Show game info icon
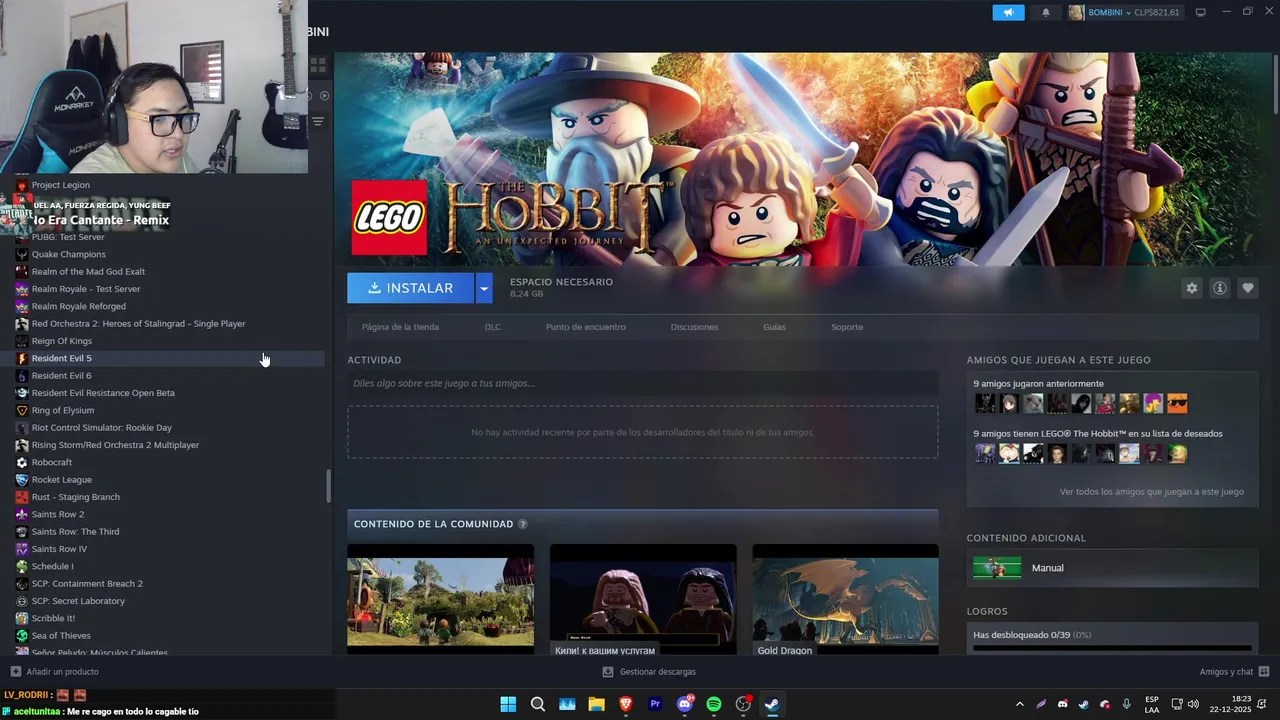Screen dimensions: 1280x720 click(x=1220, y=288)
